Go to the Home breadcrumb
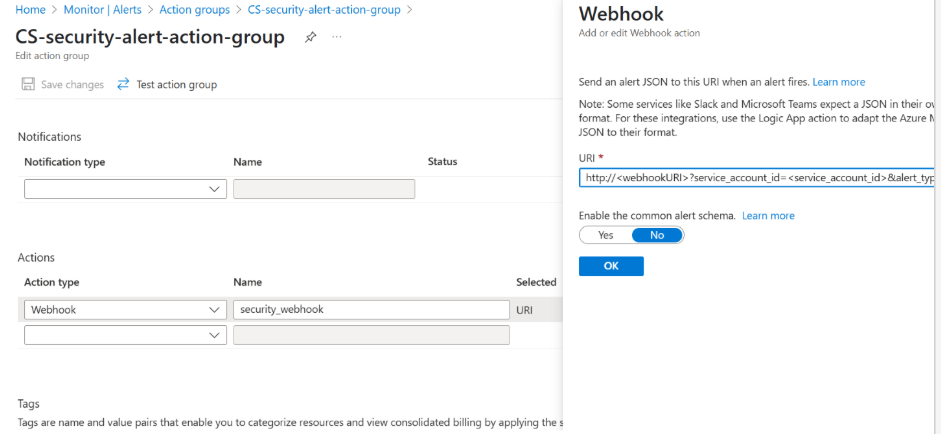 click(30, 10)
